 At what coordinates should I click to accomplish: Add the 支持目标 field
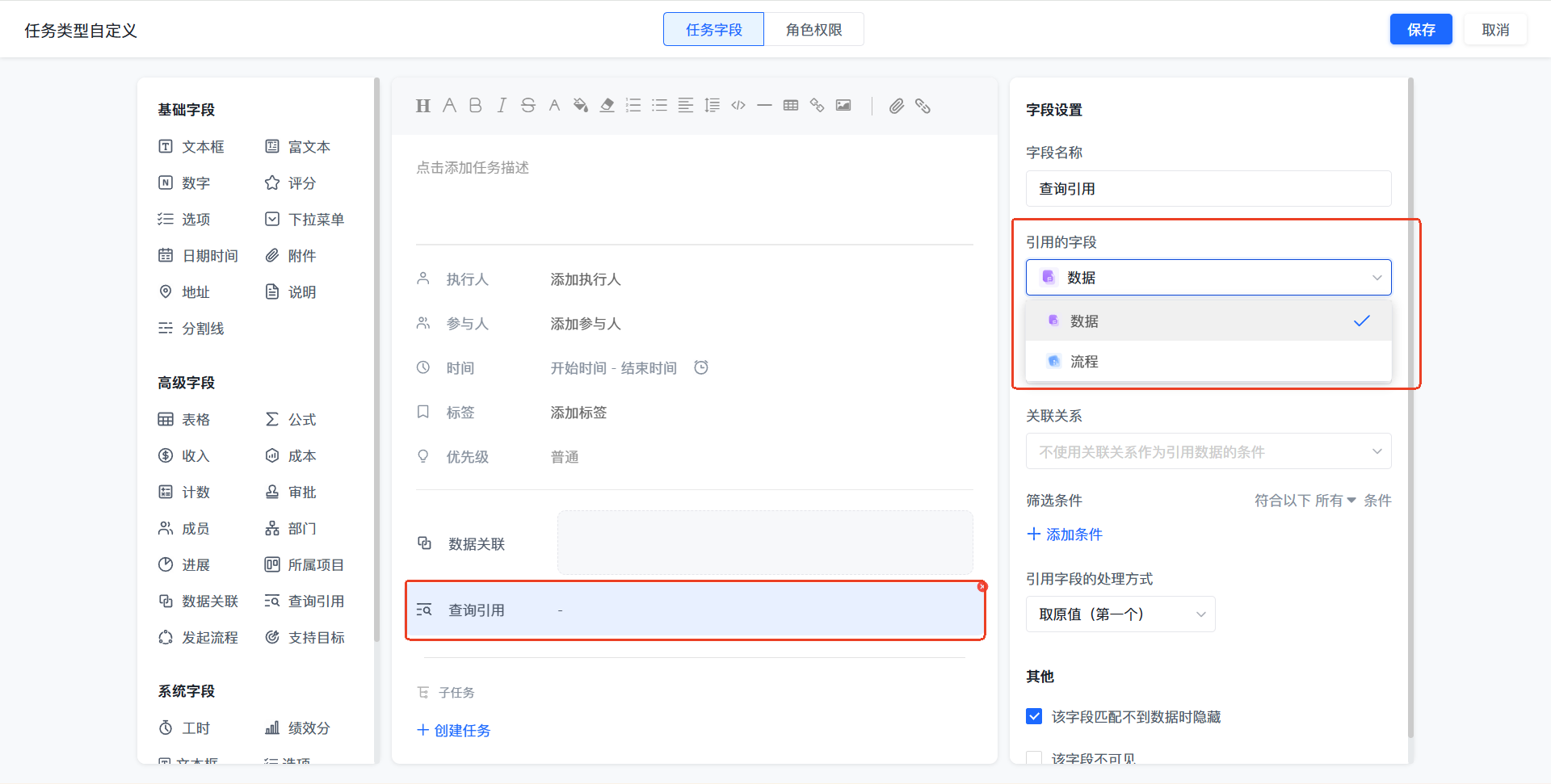pyautogui.click(x=305, y=638)
